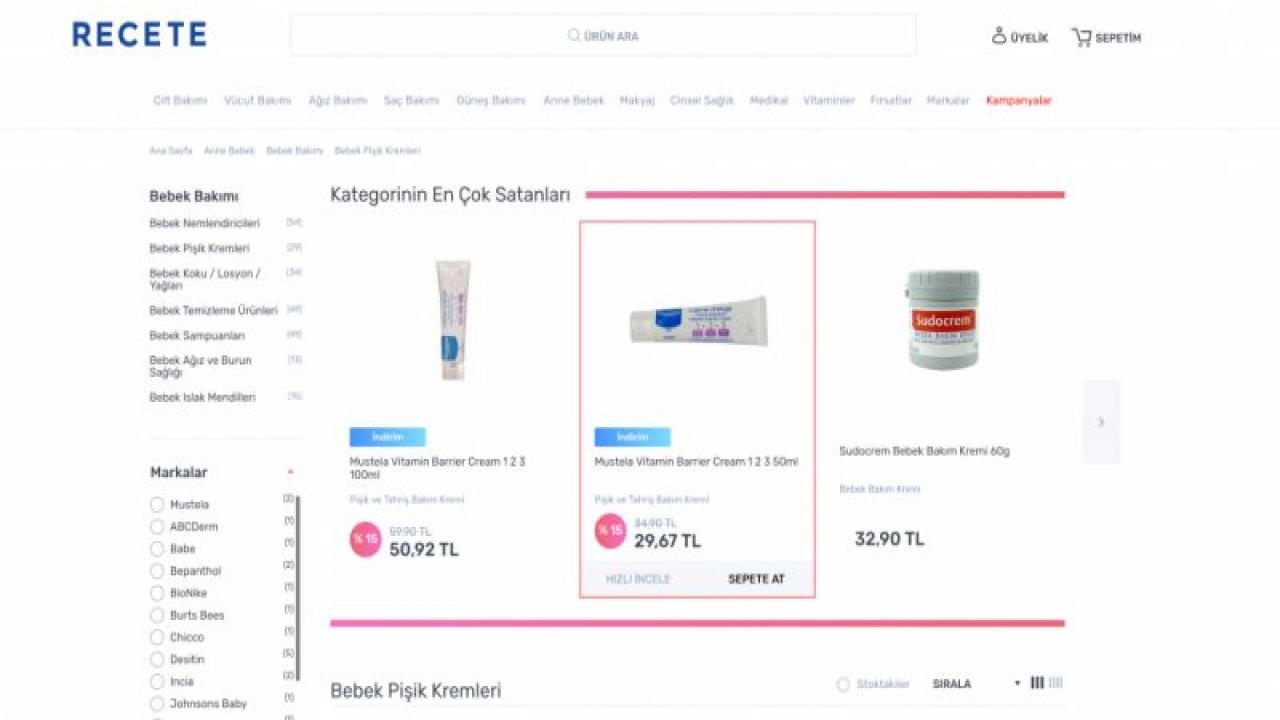The image size is (1280, 720).
Task: Click the RECETE logo
Action: (x=139, y=35)
